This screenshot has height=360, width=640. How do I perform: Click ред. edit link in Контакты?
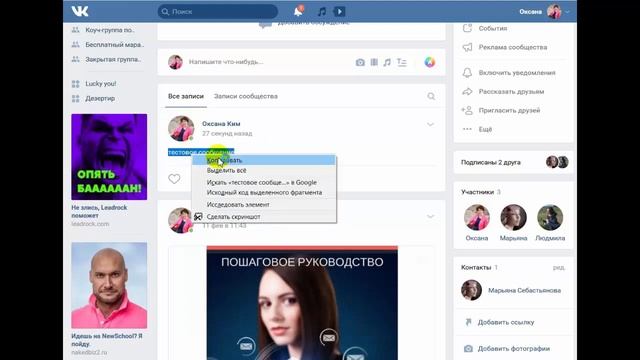click(x=559, y=268)
